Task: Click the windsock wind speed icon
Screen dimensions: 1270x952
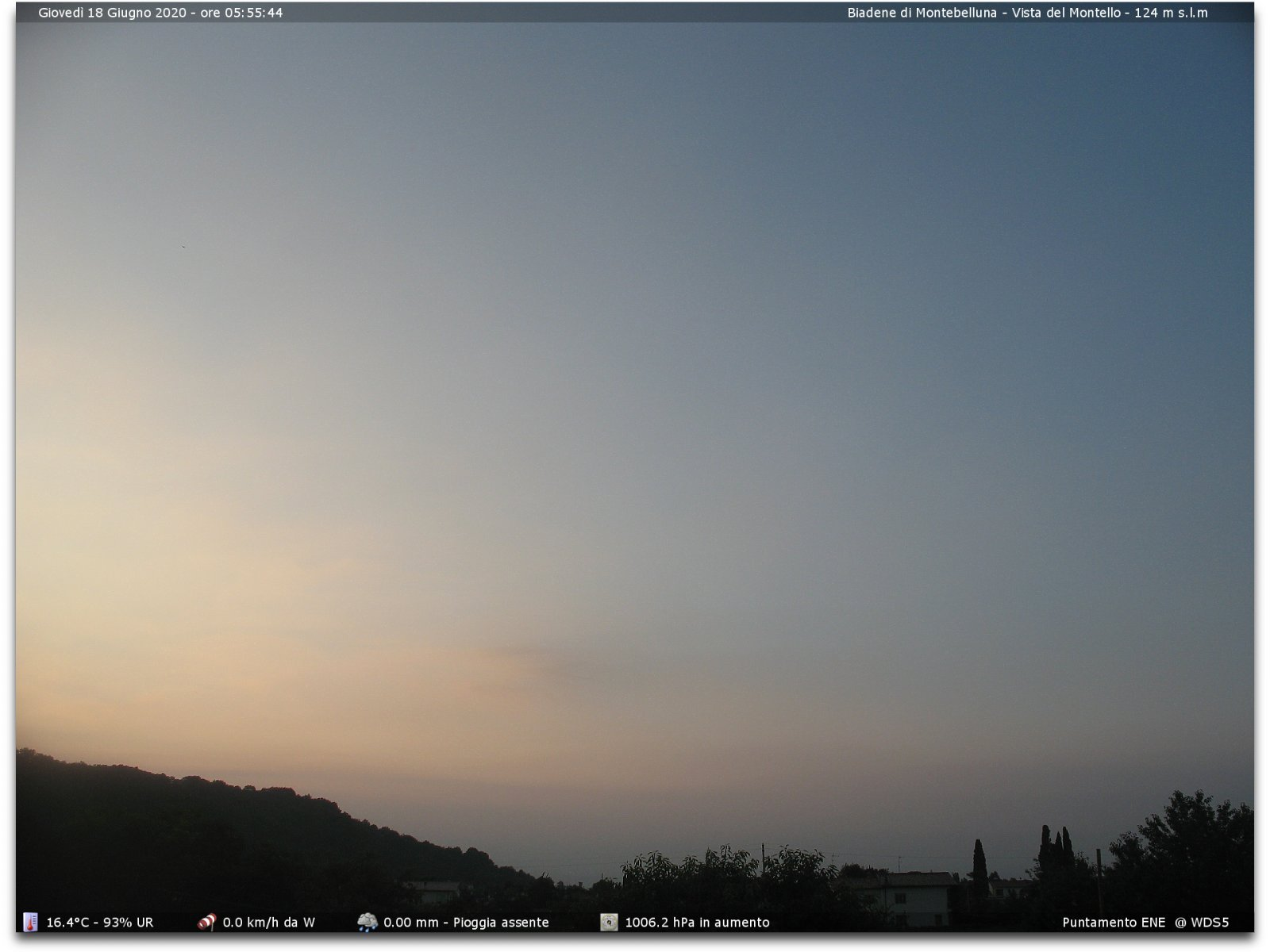Action: pyautogui.click(x=206, y=922)
